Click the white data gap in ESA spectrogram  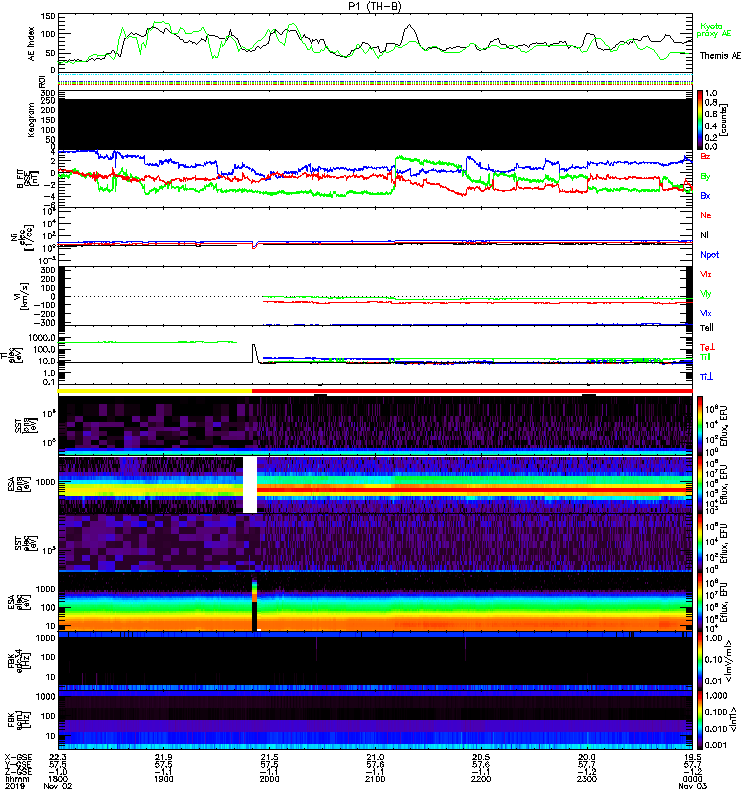click(x=250, y=485)
